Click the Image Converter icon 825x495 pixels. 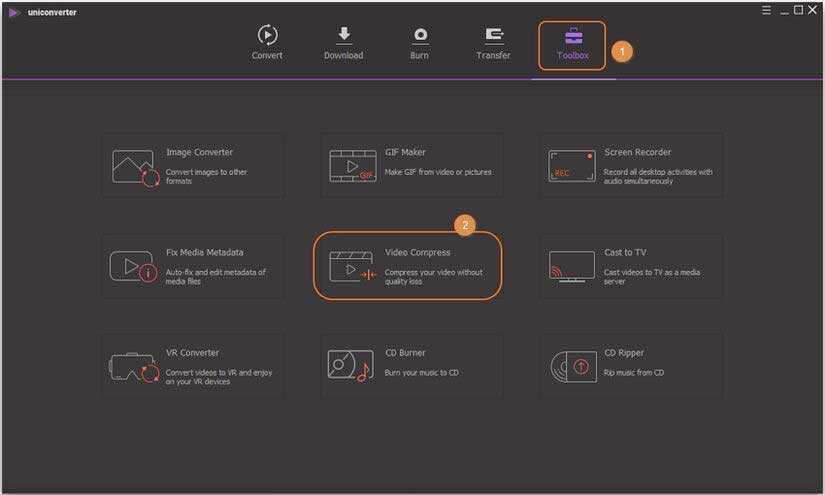135,166
